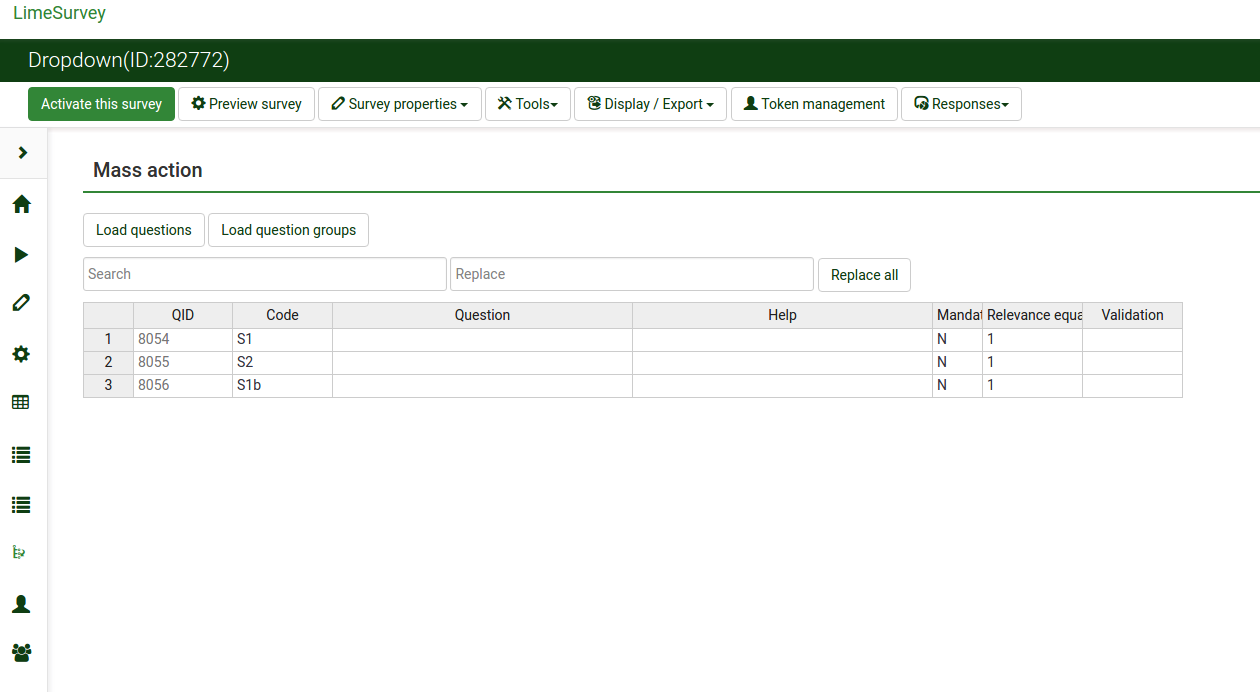Select the QID cell 8055
Viewport: 1260px width, 692px height.
pyautogui.click(x=183, y=363)
